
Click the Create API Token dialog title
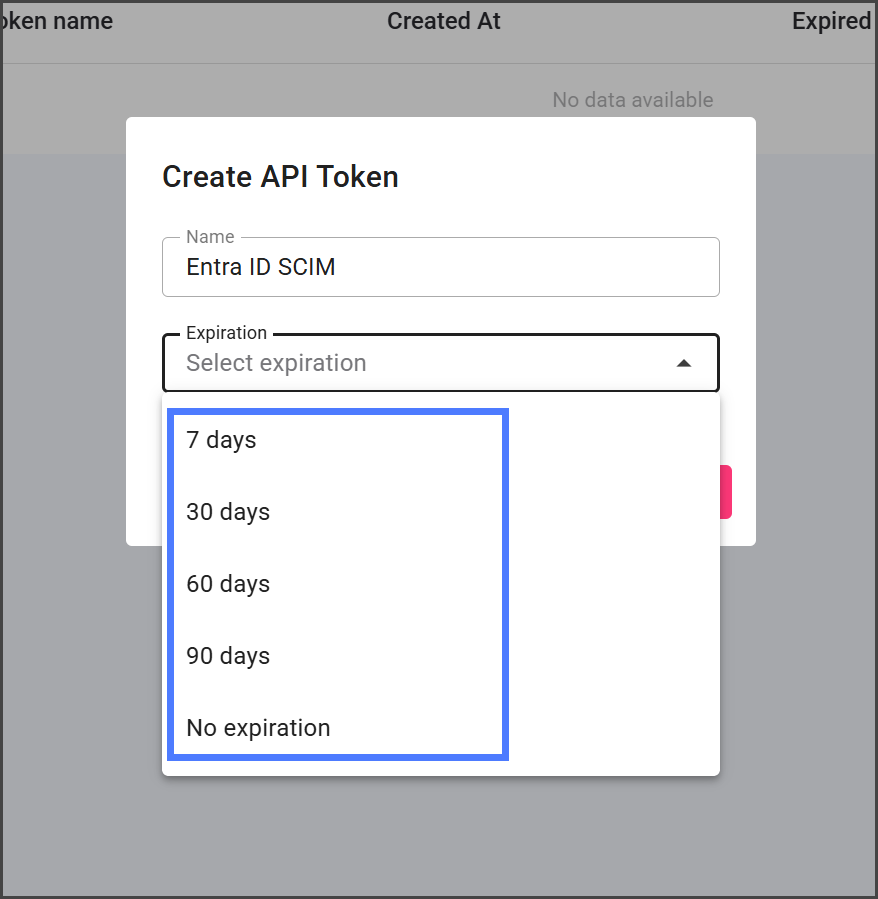pos(280,177)
